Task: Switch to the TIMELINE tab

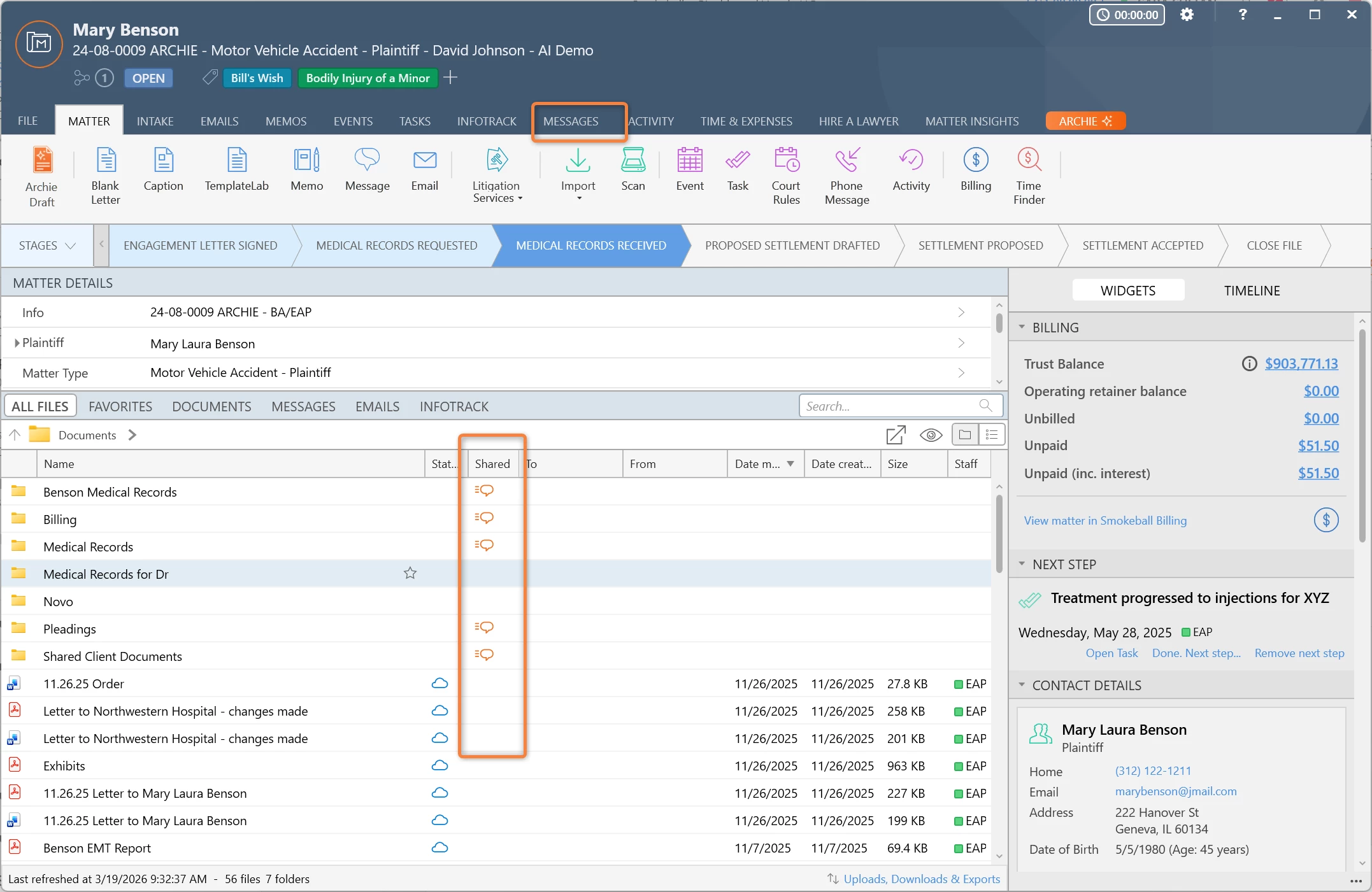Action: (x=1251, y=291)
